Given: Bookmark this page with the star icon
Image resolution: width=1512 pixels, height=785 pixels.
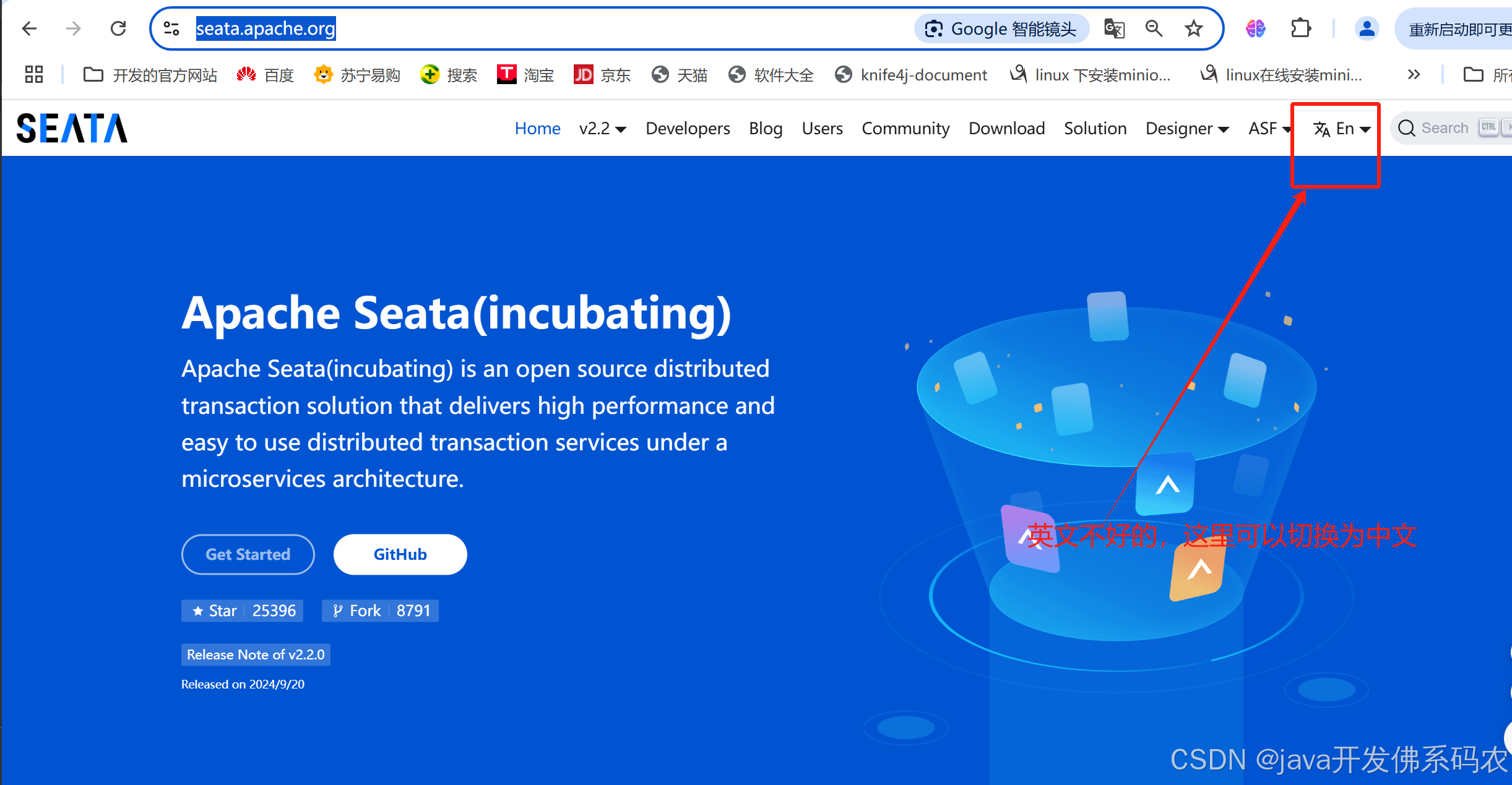Looking at the screenshot, I should tap(1193, 28).
